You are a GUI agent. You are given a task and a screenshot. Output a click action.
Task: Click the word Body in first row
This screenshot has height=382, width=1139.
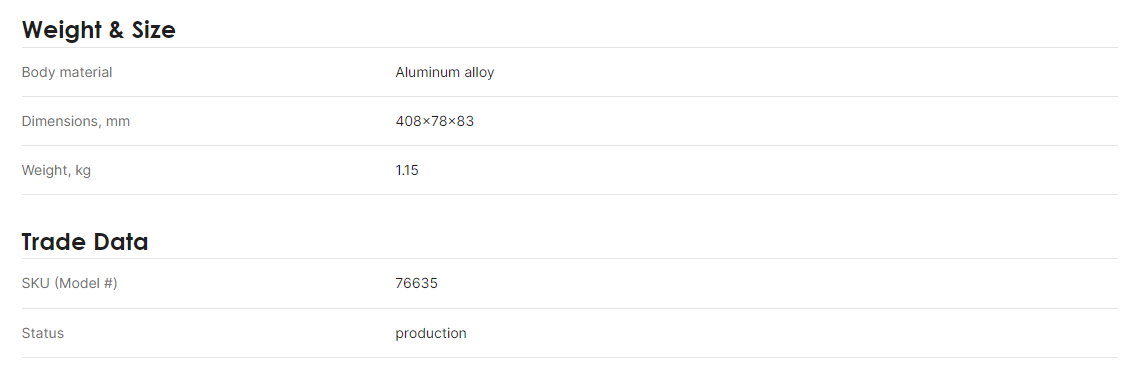tap(35, 73)
